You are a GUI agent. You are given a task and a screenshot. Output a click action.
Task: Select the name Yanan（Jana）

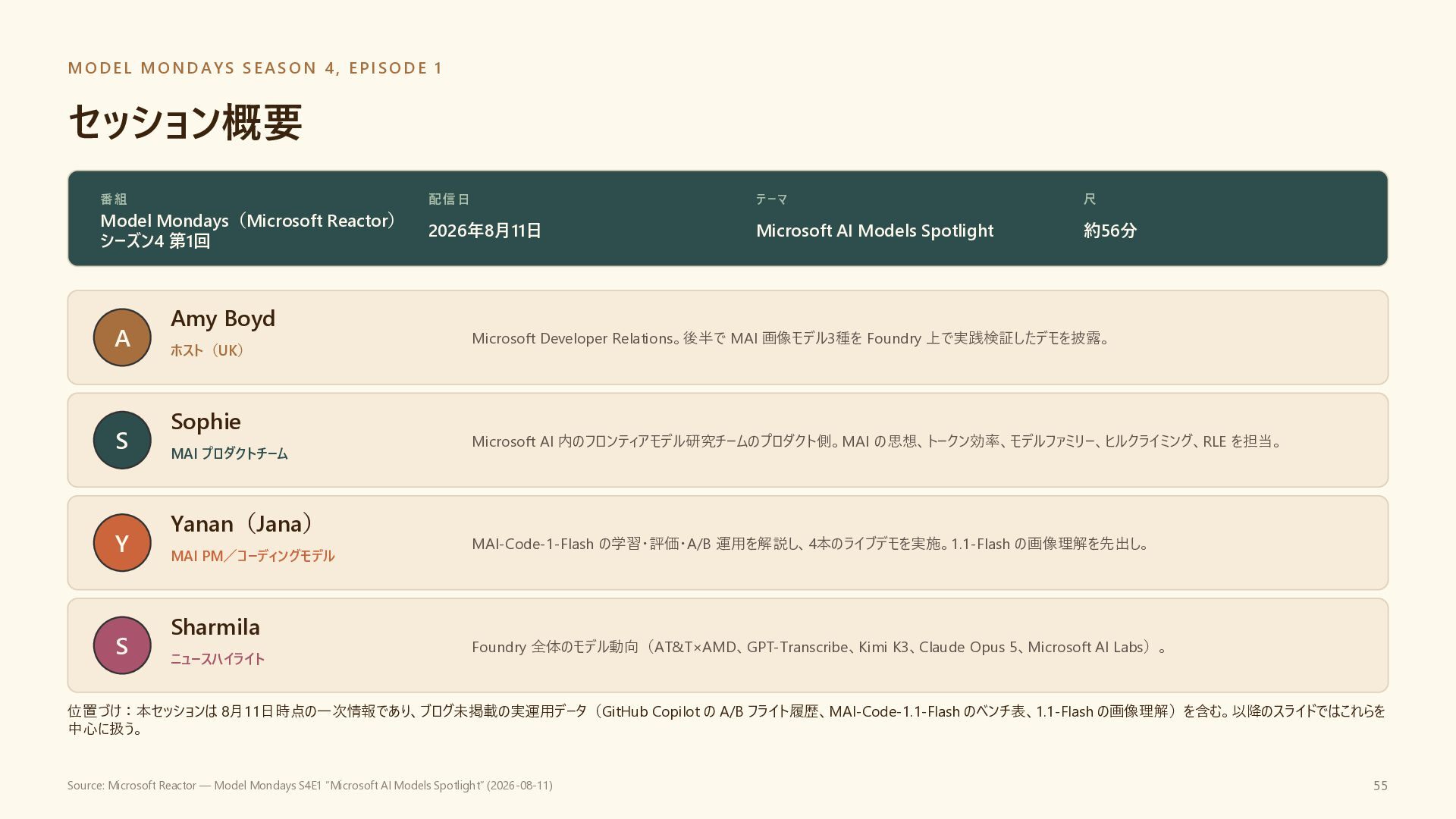[243, 524]
